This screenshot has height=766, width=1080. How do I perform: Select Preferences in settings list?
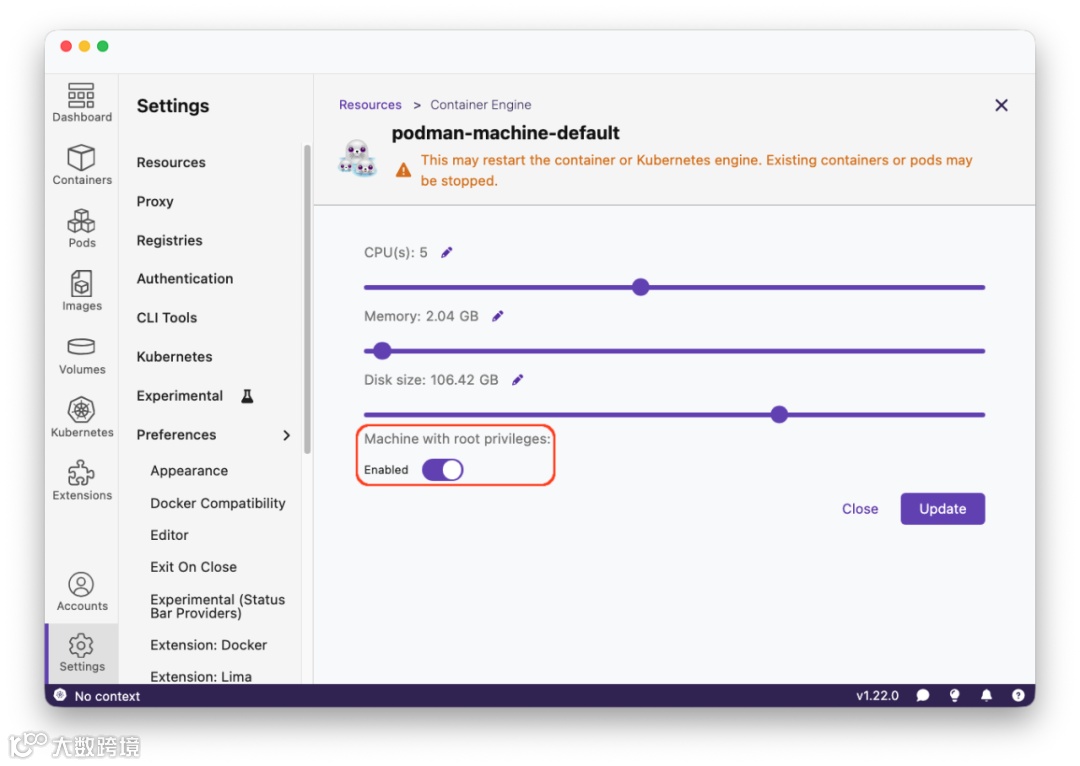coord(176,435)
